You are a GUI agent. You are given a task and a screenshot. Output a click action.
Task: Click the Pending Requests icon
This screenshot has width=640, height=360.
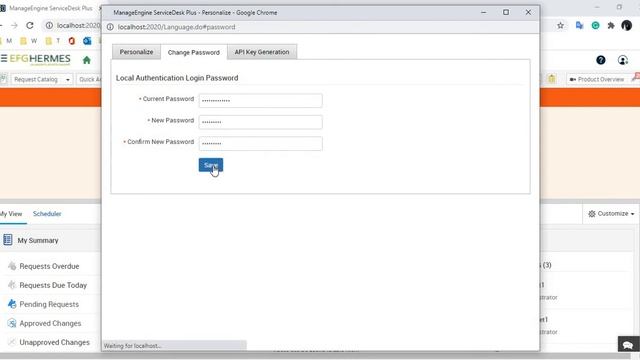12,304
